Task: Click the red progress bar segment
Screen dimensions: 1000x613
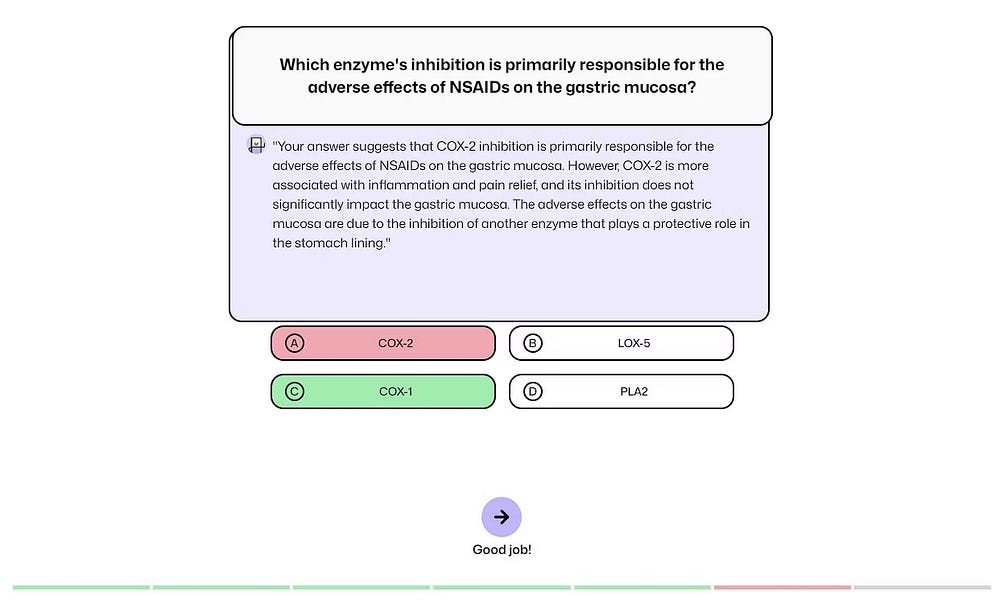Action: click(782, 587)
